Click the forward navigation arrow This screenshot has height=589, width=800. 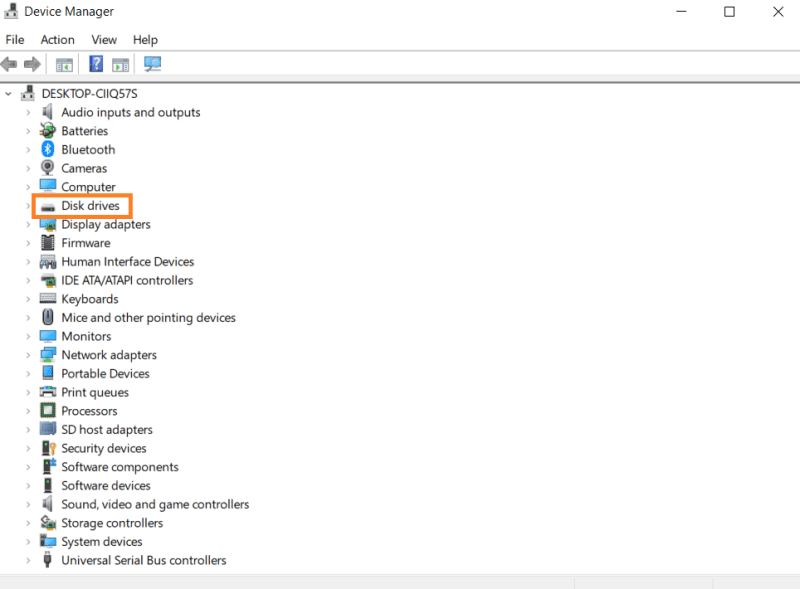(x=32, y=63)
